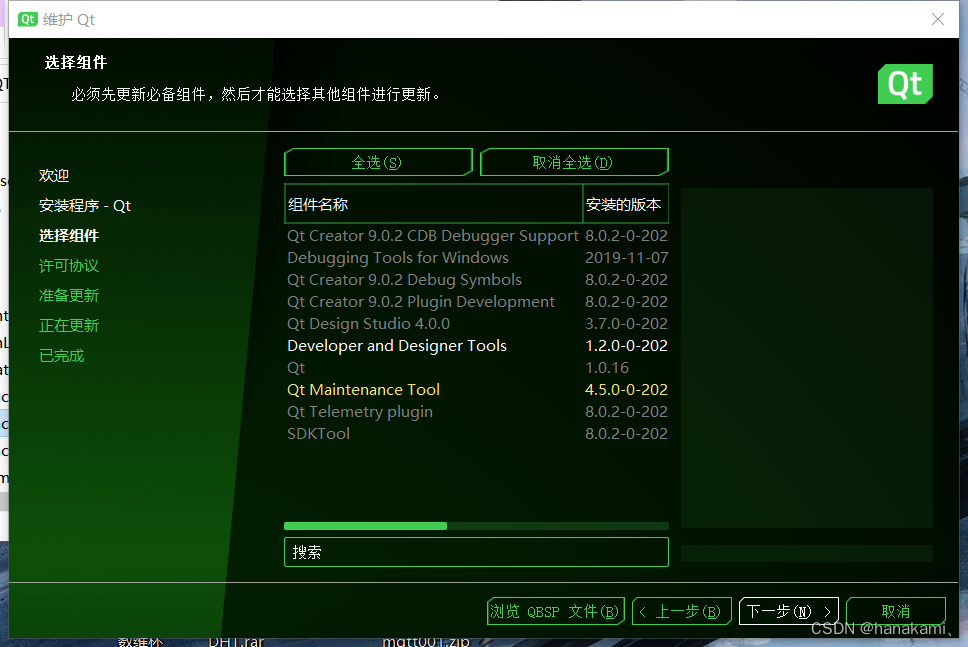Select Qt Creator 9.0.2 Debug Symbols row
Image resolution: width=968 pixels, height=647 pixels.
[x=476, y=280]
